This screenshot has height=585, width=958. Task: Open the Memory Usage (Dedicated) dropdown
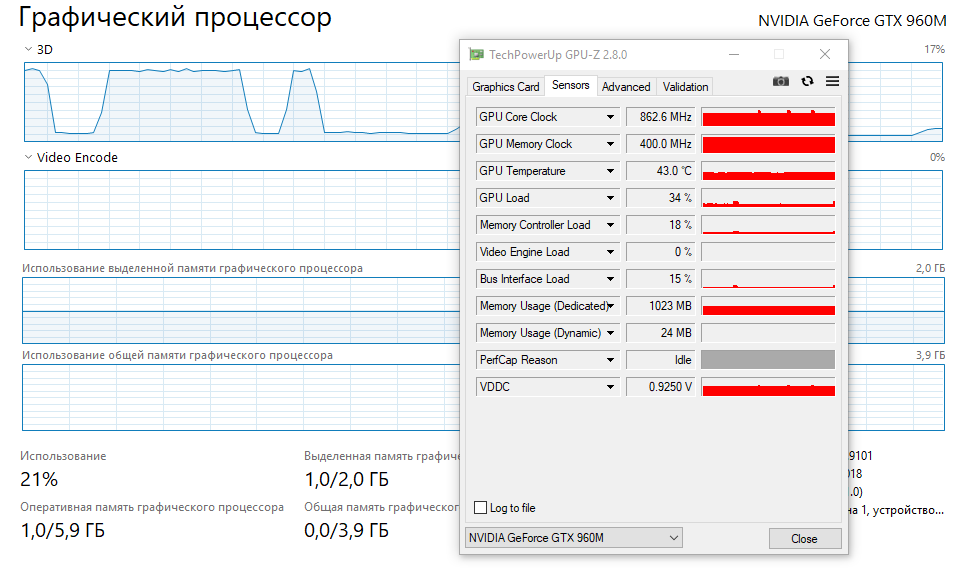pos(610,306)
